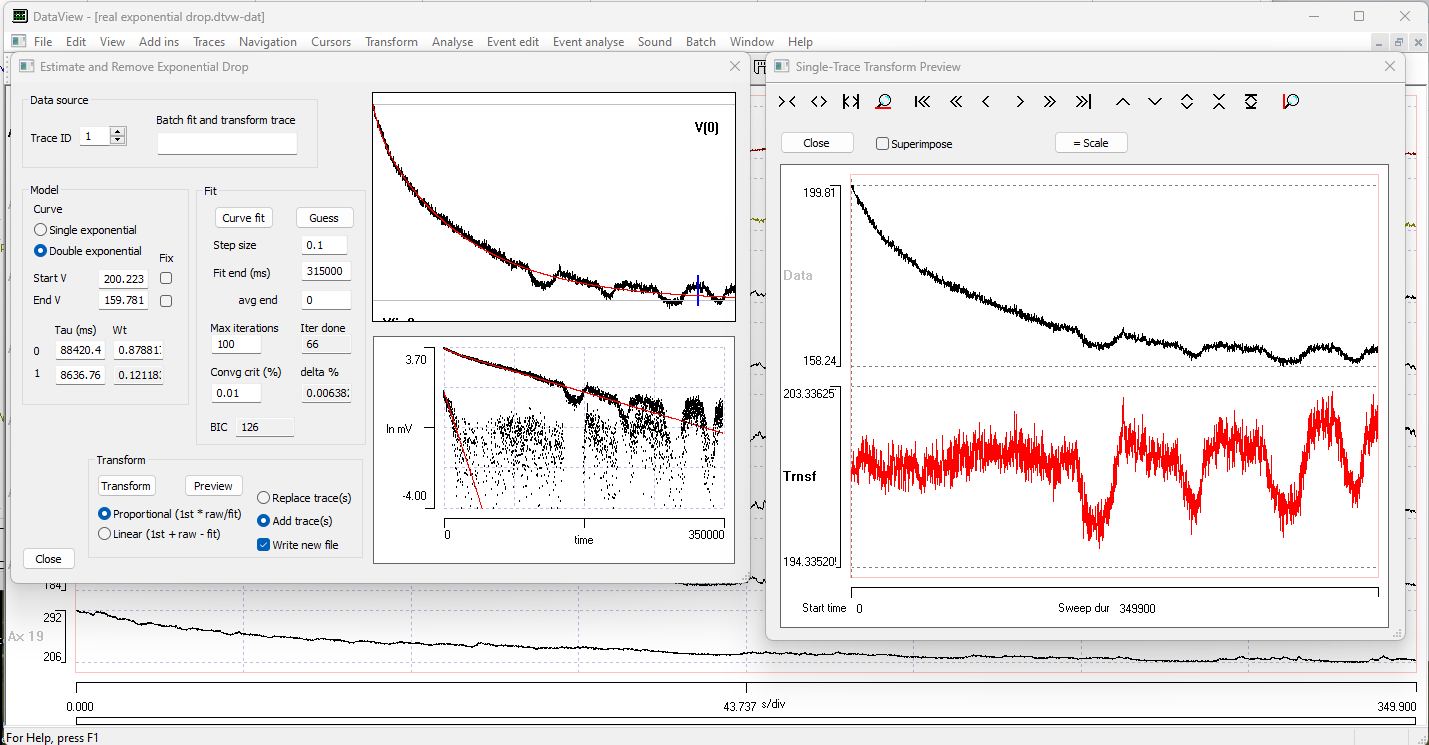This screenshot has height=745, width=1429.
Task: Jump to last sweep using the skip-forward icon
Action: pyautogui.click(x=1083, y=101)
